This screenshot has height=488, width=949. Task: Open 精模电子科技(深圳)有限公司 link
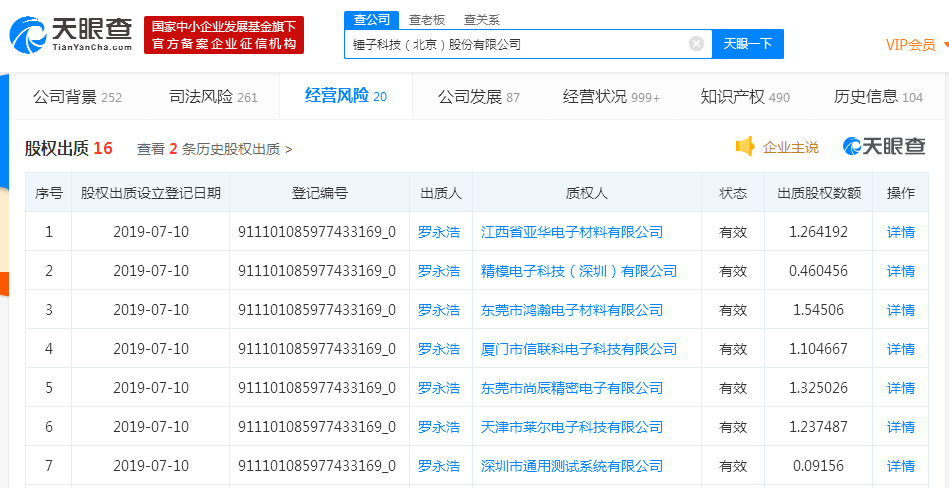[x=579, y=271]
